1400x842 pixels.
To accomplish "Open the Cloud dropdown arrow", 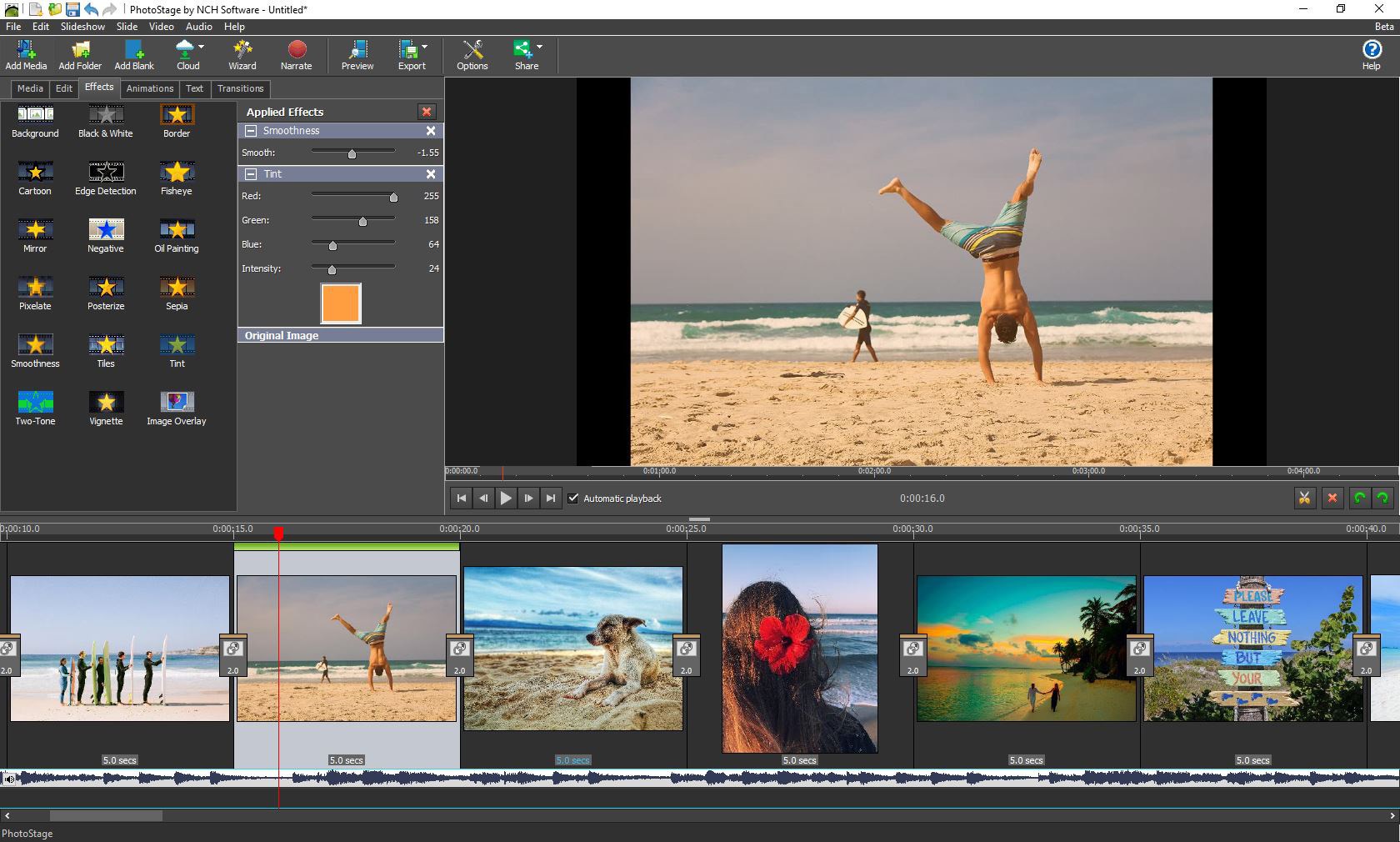I will coord(201,48).
